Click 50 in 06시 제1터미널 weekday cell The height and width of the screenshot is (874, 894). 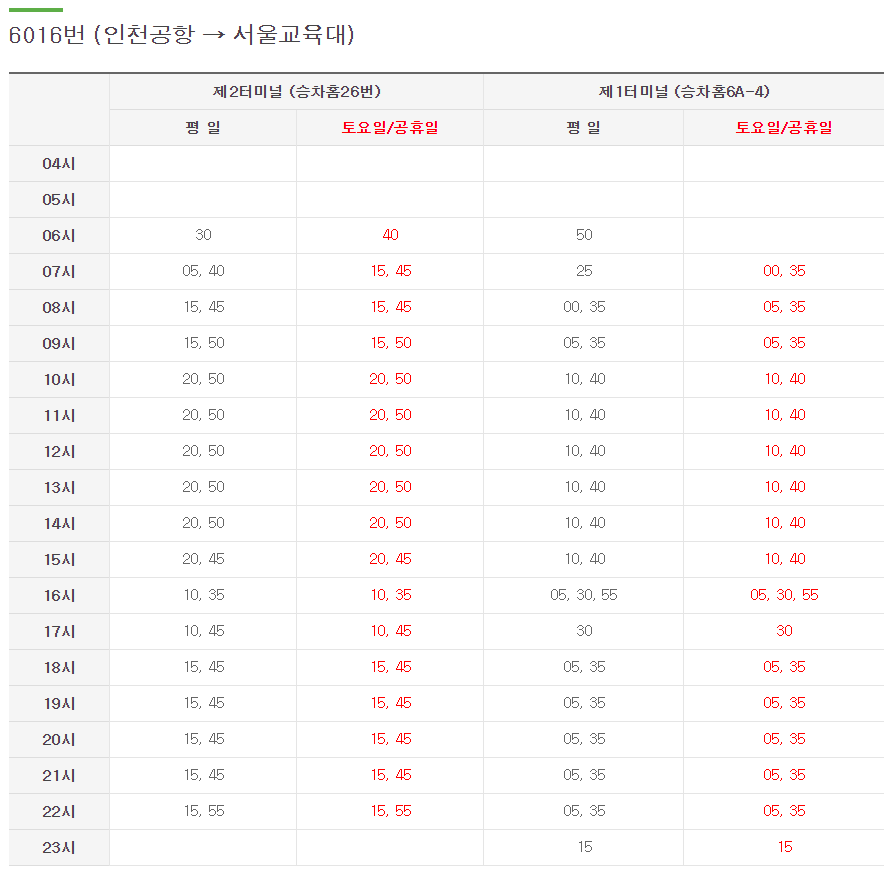click(x=584, y=235)
